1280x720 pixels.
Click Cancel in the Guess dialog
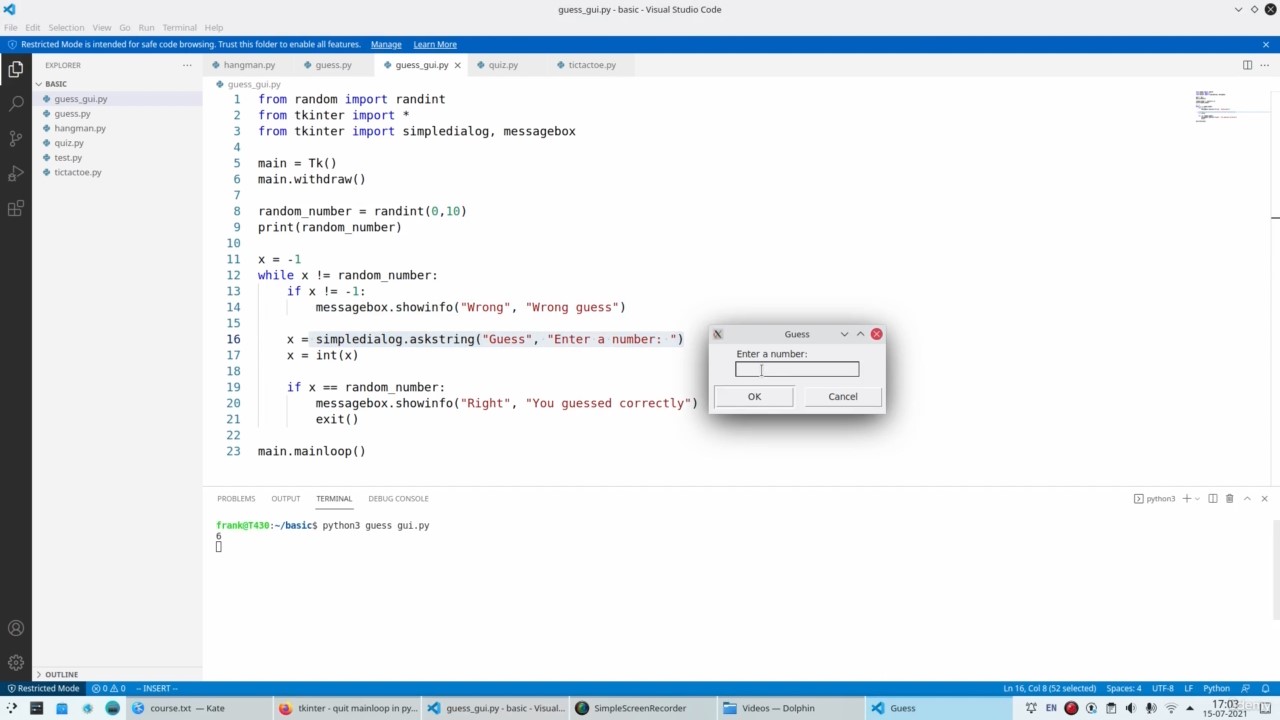pos(843,397)
